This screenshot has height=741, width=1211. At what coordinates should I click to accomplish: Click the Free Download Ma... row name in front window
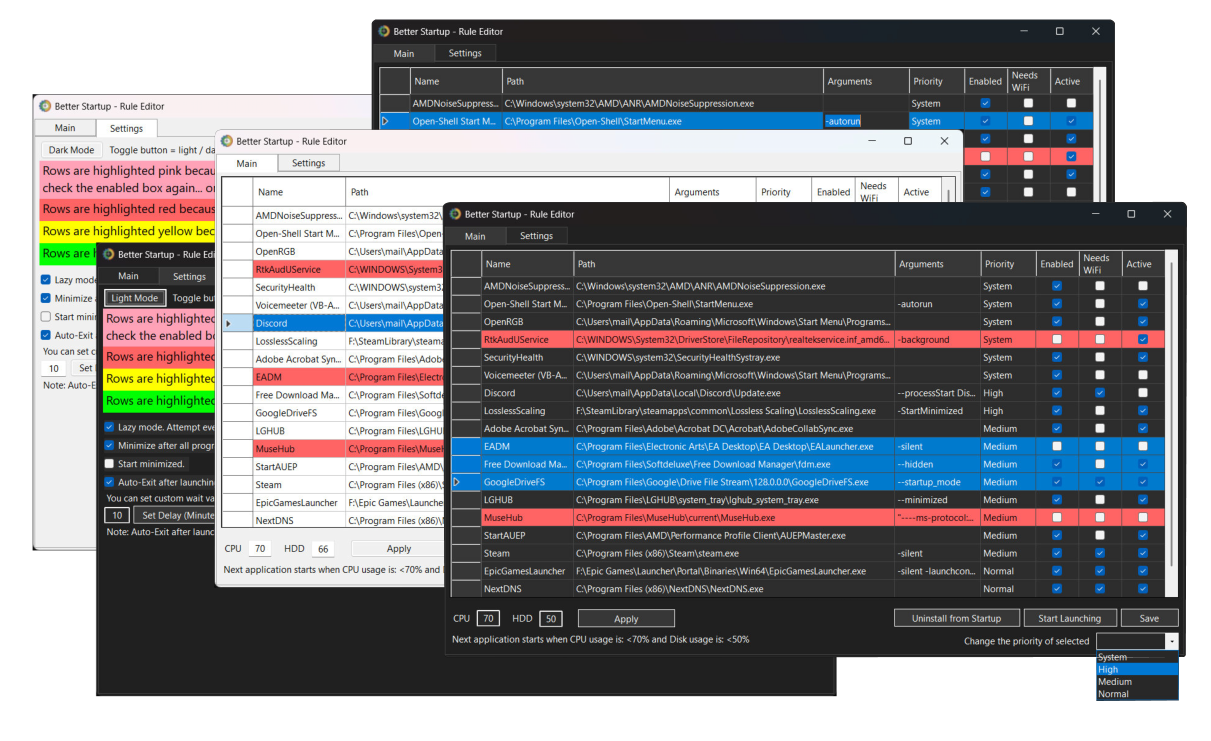tap(527, 464)
